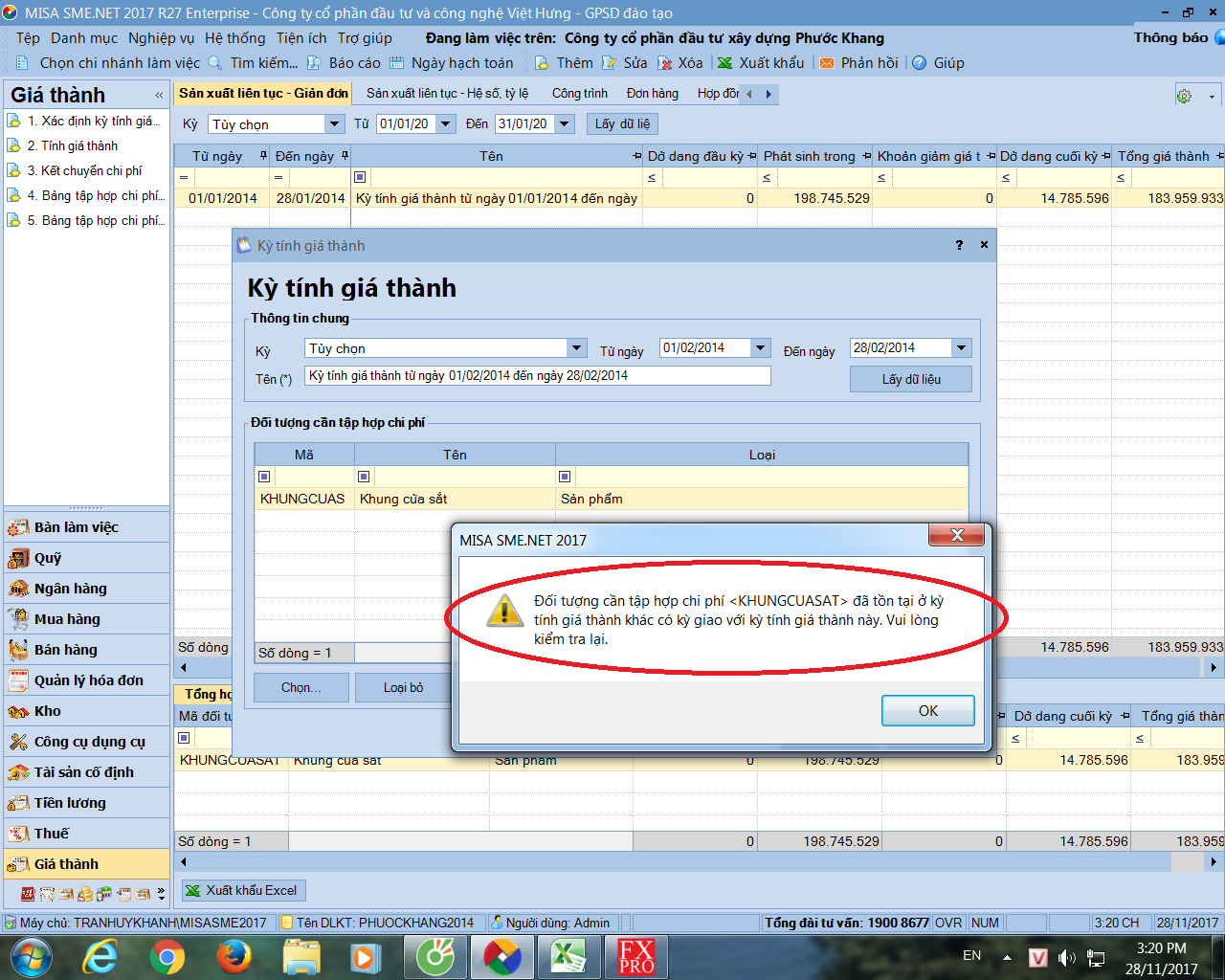1225x980 pixels.
Task: Click the Giúp help icon
Action: coord(919,63)
